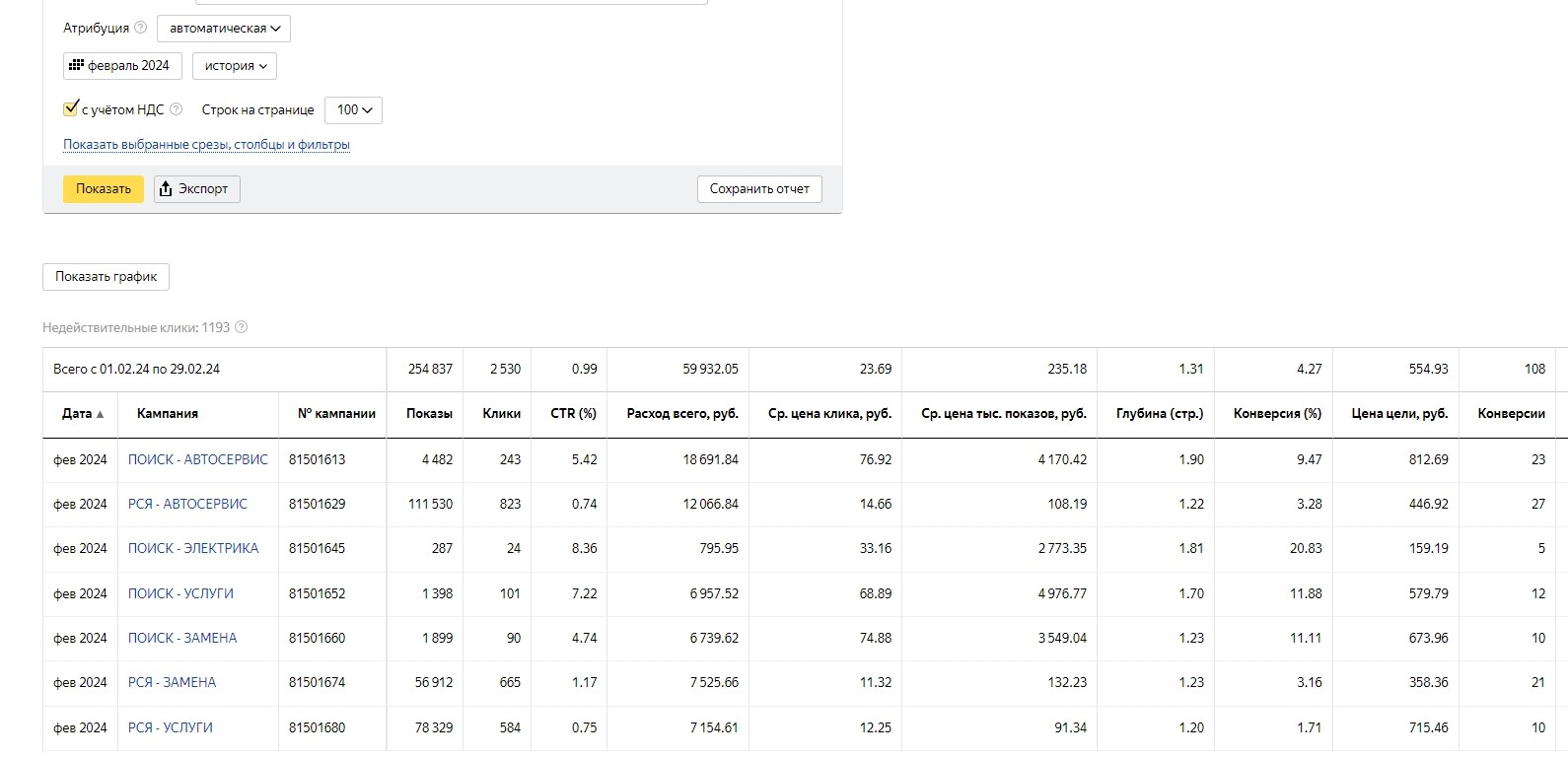
Task: Click campaign number 81501629
Action: click(318, 504)
